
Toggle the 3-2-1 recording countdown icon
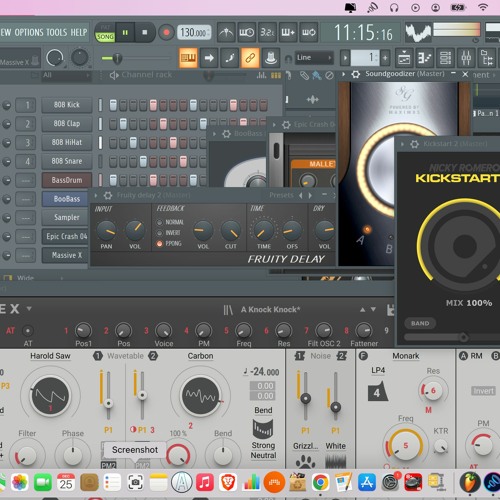pyautogui.click(x=267, y=33)
